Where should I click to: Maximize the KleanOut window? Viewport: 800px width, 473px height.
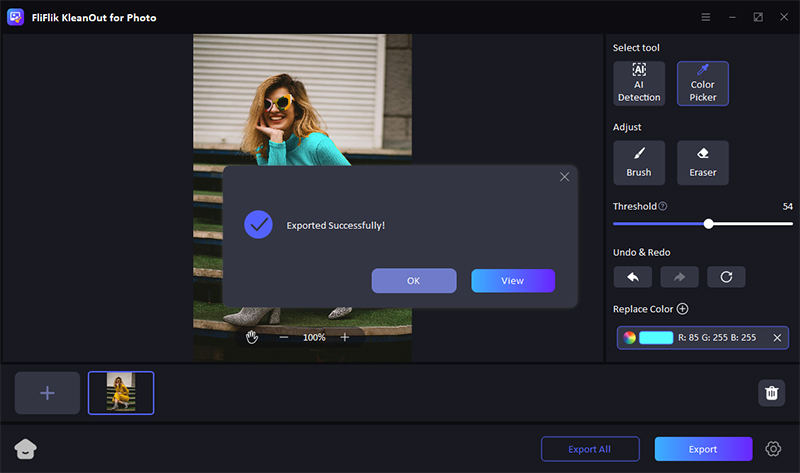[x=758, y=17]
